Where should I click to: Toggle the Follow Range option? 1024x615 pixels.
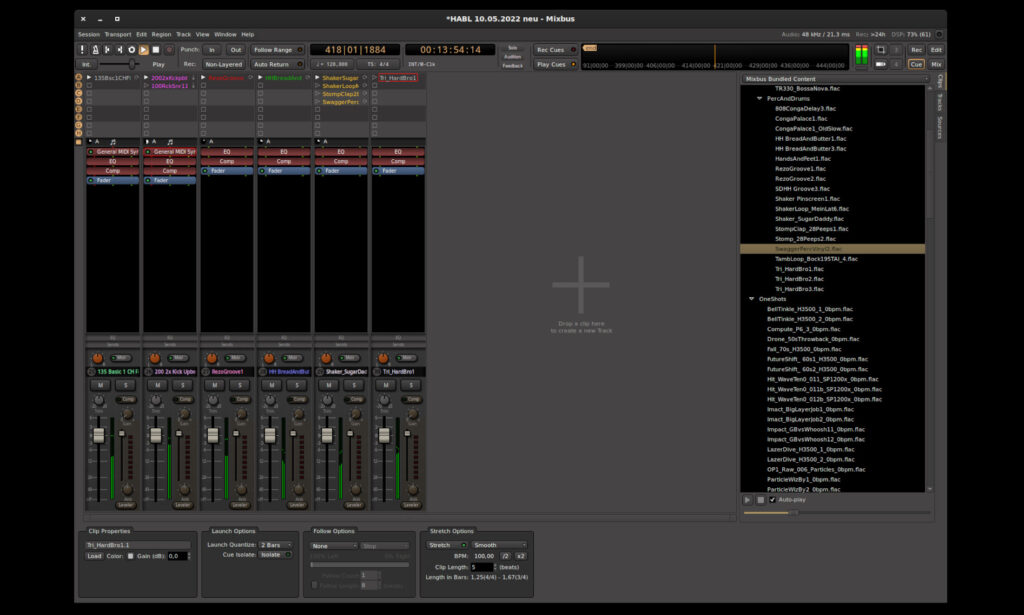coord(278,50)
